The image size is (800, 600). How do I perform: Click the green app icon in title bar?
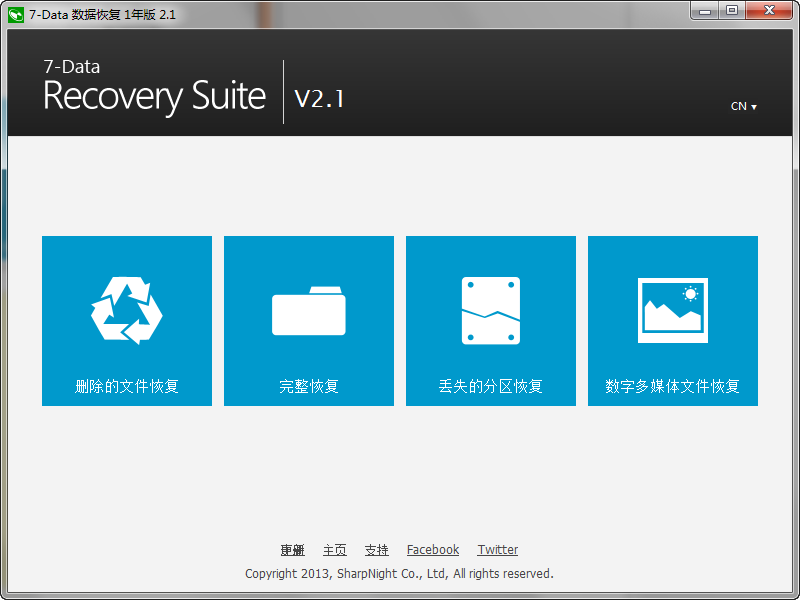16,14
